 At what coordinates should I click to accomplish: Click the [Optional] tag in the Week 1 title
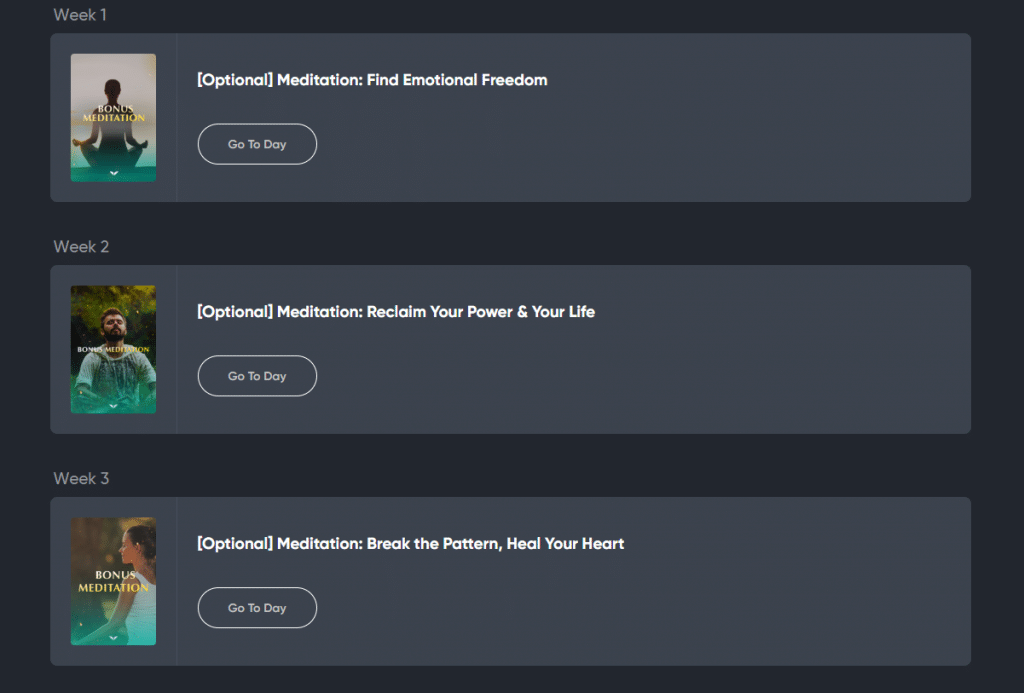click(235, 80)
